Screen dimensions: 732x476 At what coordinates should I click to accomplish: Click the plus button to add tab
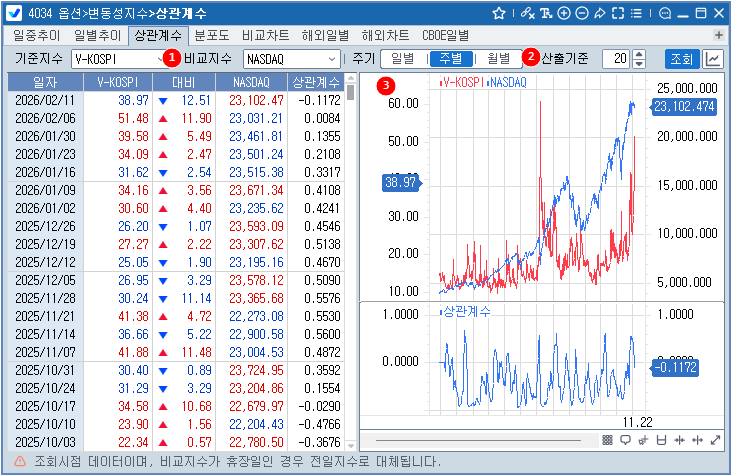click(x=717, y=35)
